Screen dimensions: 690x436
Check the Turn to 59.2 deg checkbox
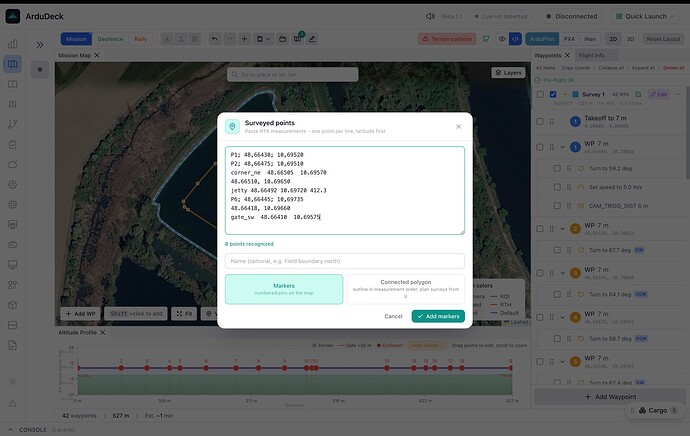pos(557,168)
